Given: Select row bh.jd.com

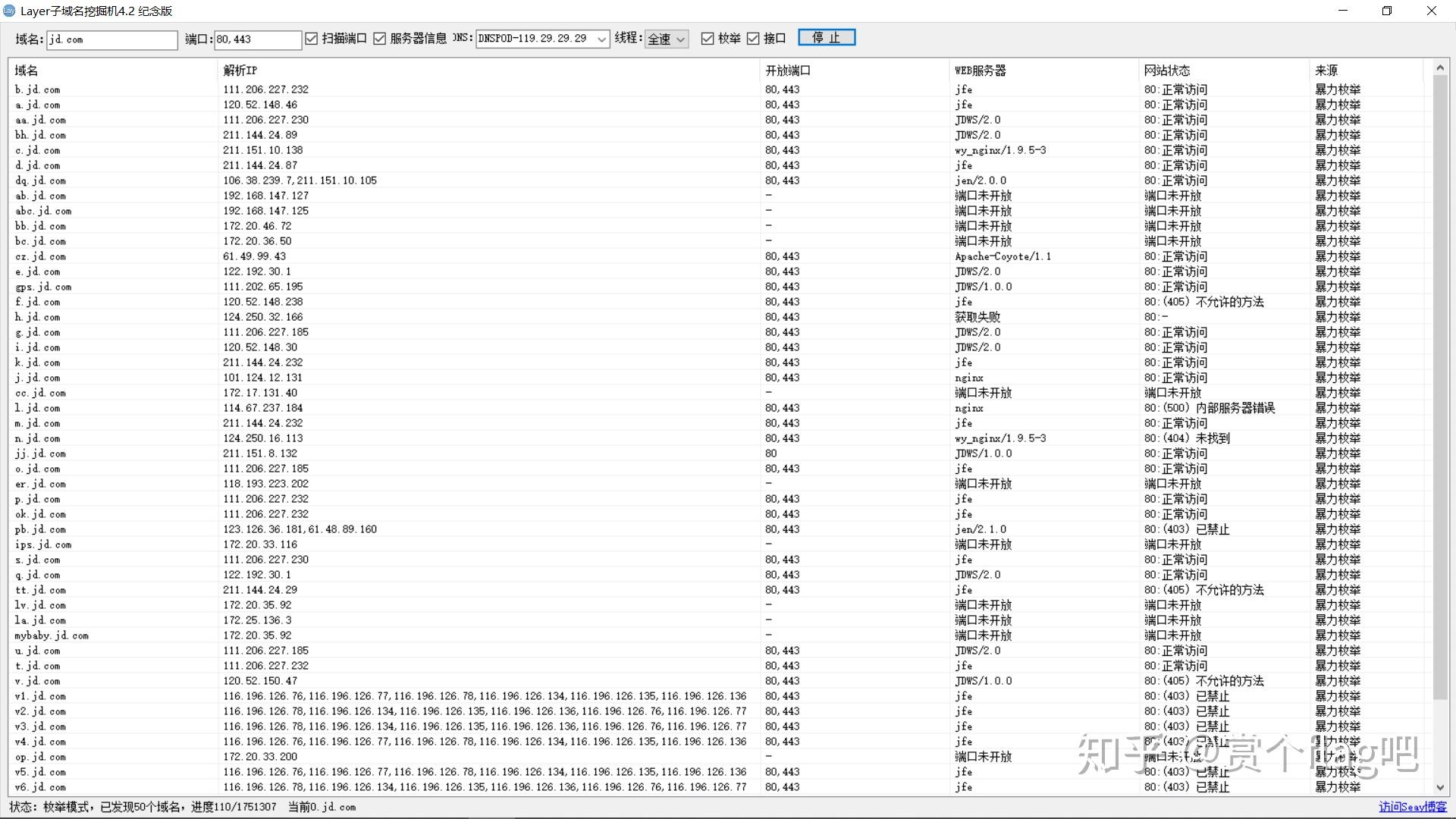Looking at the screenshot, I should pyautogui.click(x=717, y=135).
